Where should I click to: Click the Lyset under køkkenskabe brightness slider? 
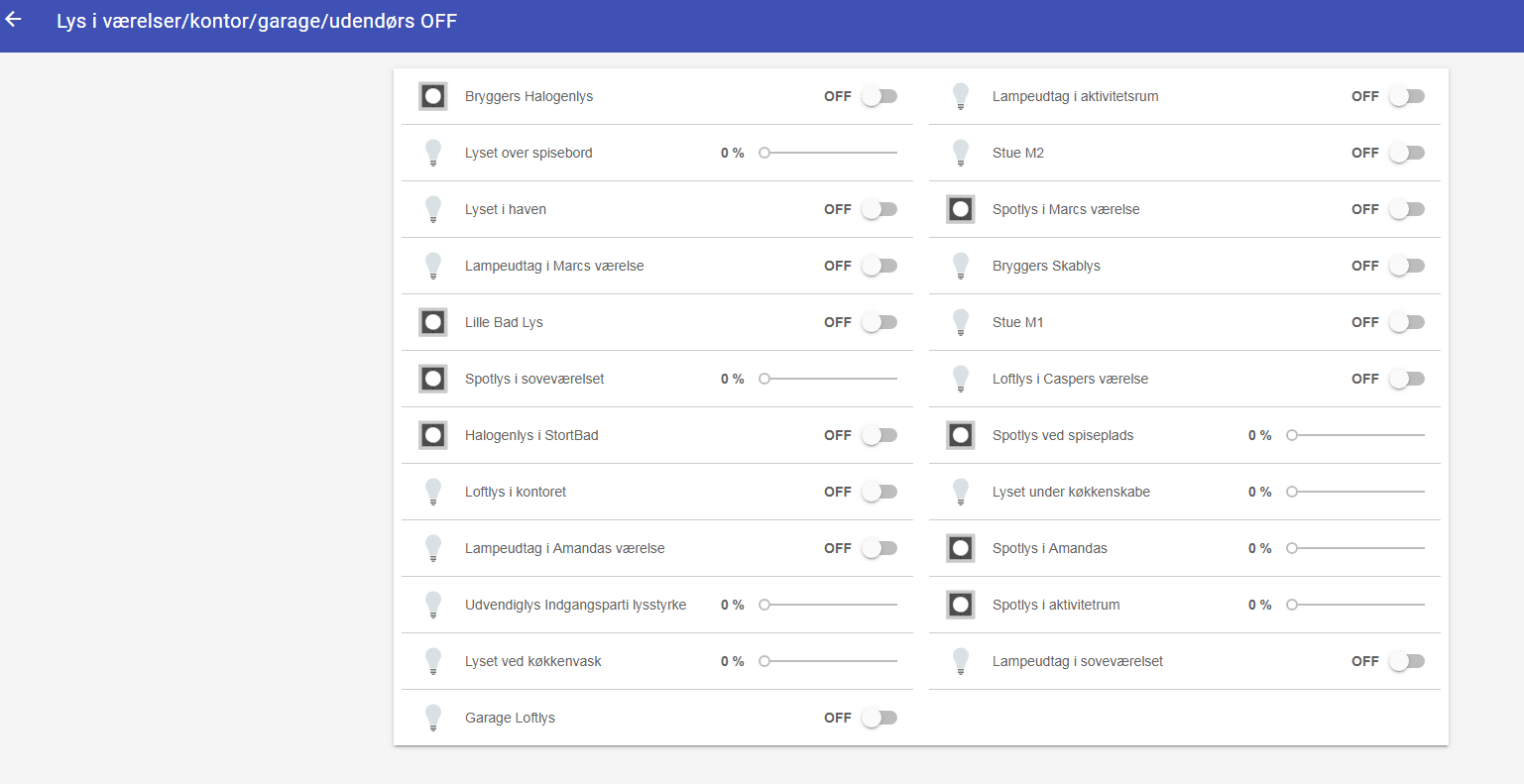pos(1357,492)
